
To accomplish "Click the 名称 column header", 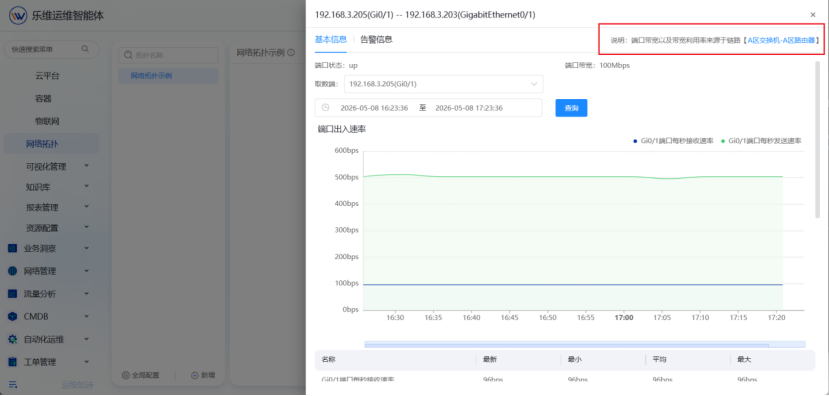I will [328, 360].
